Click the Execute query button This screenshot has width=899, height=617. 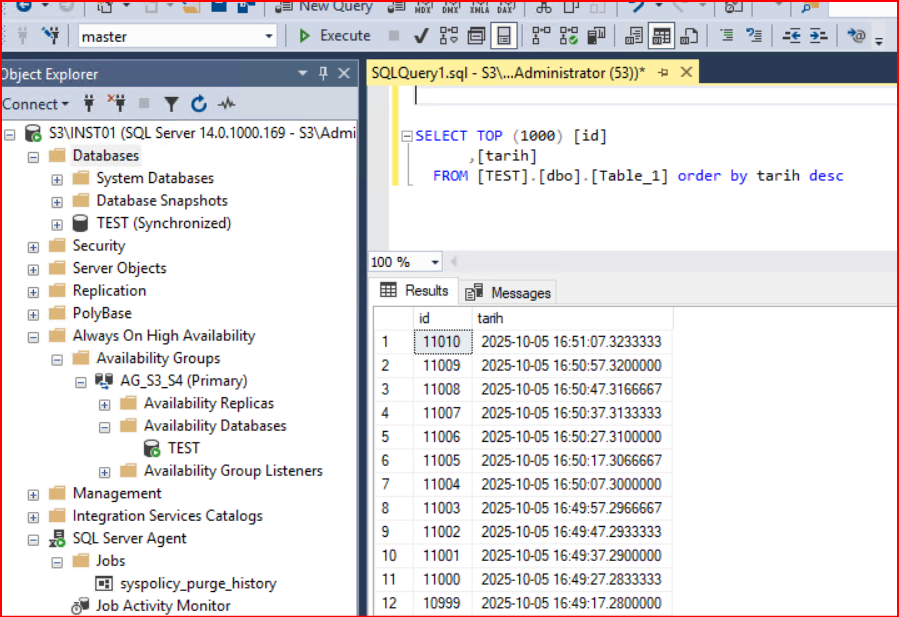(335, 36)
